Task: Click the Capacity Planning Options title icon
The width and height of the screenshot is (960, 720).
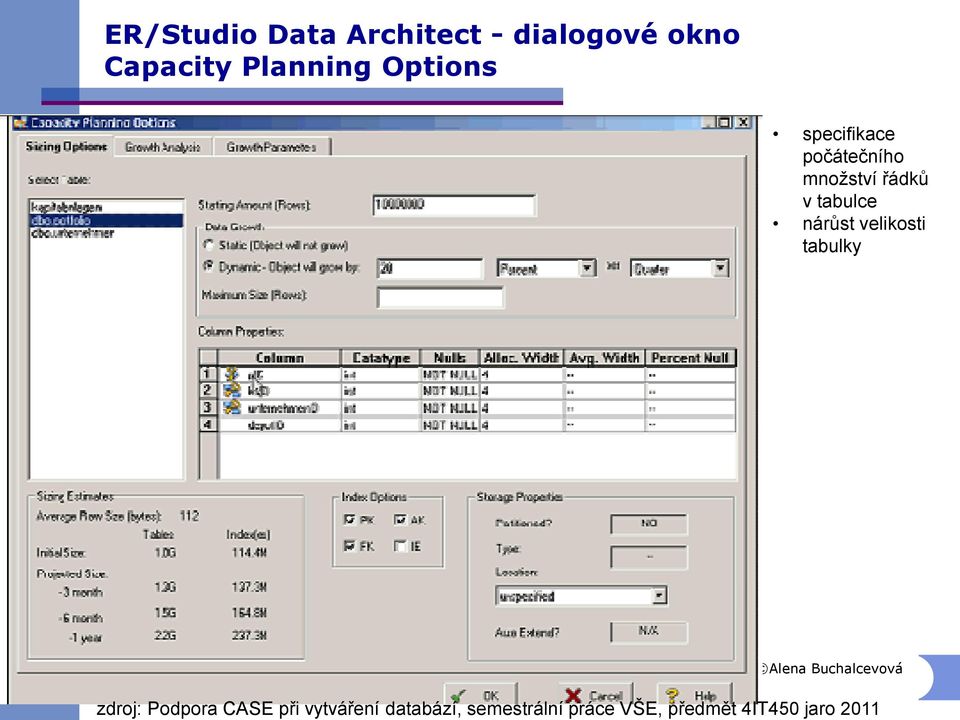Action: click(20, 122)
